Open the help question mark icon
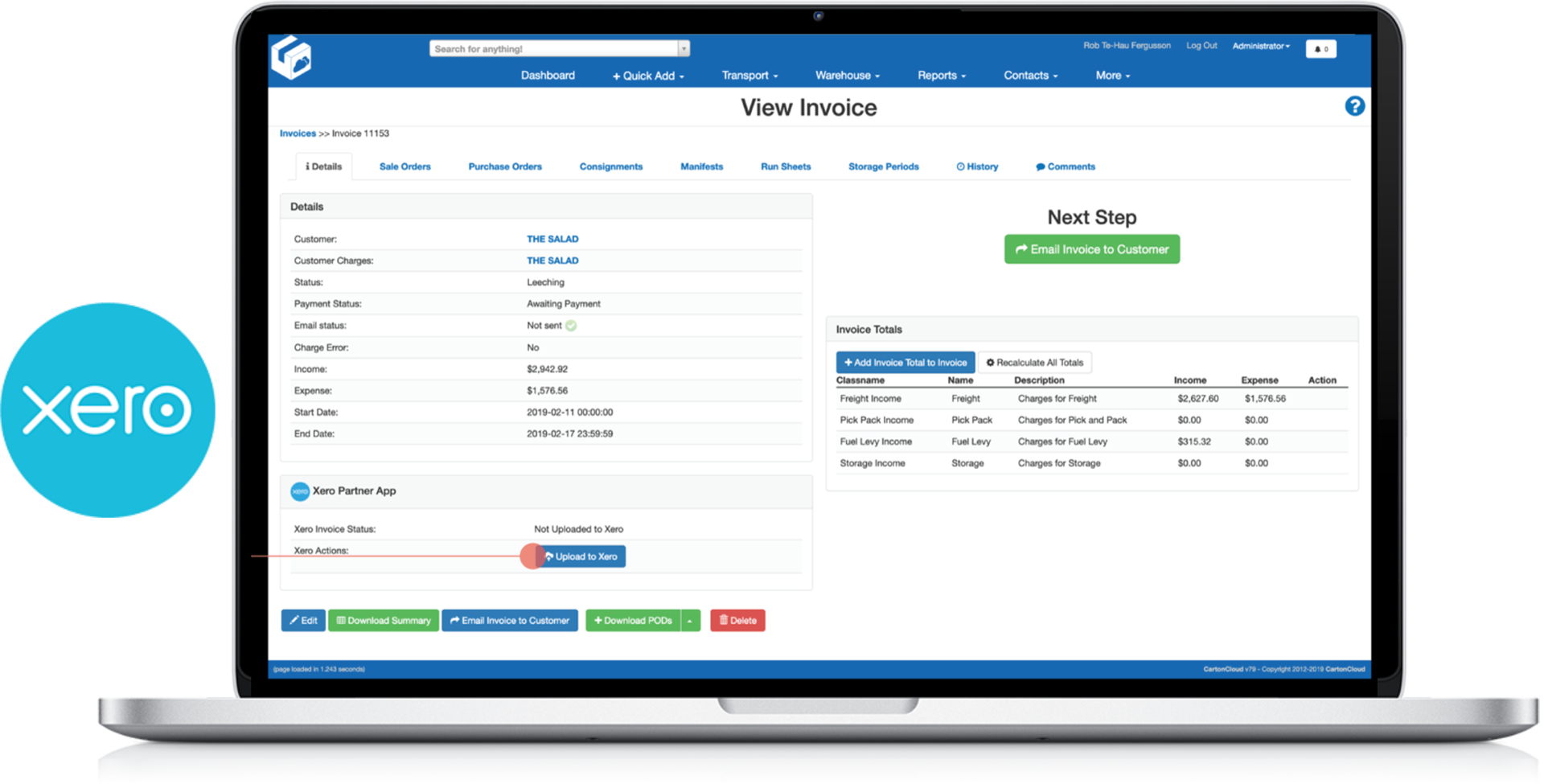Viewport: 1544px width, 784px height. click(1354, 106)
